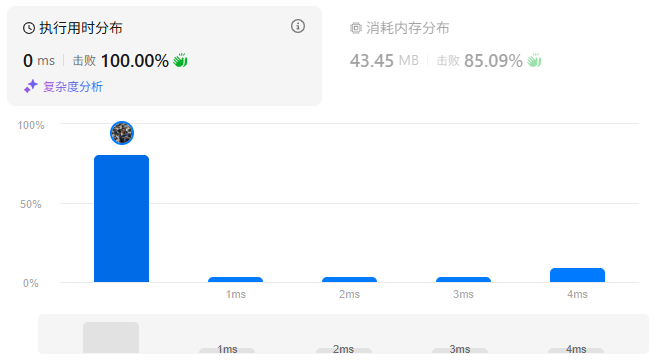Click the info icon in runtime card
This screenshot has width=659, height=361.
click(298, 26)
